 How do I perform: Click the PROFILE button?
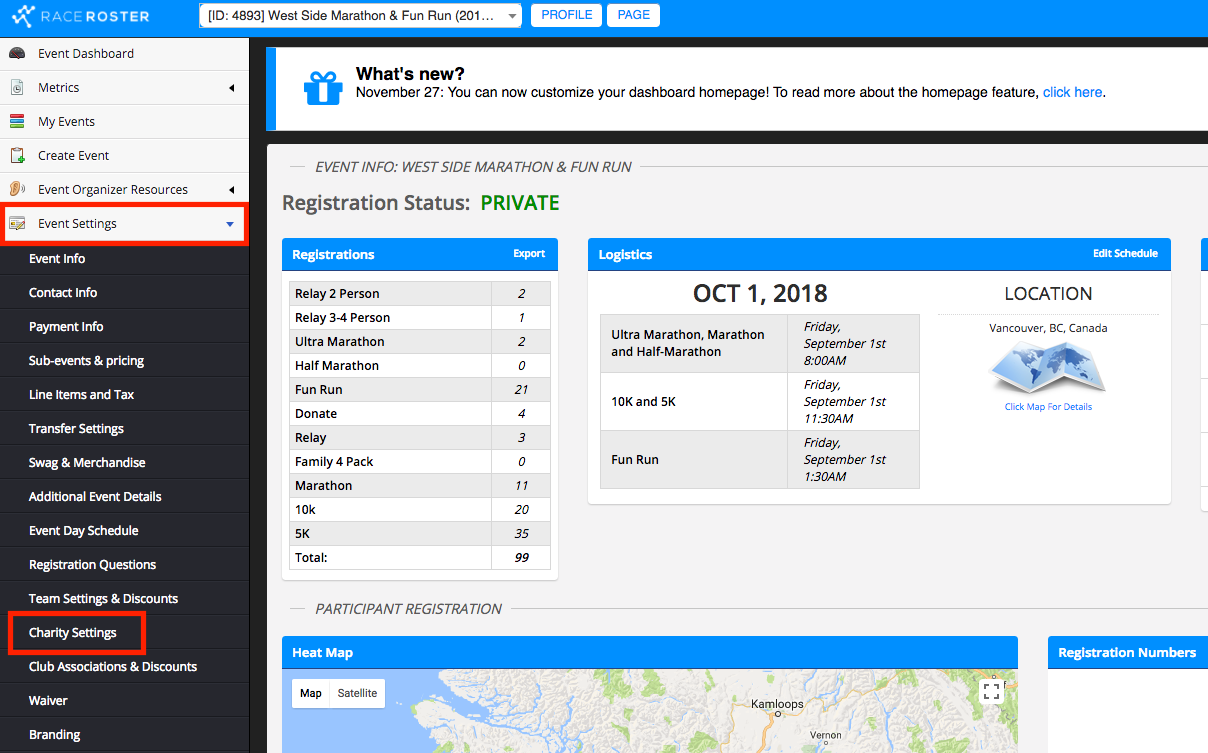point(566,15)
